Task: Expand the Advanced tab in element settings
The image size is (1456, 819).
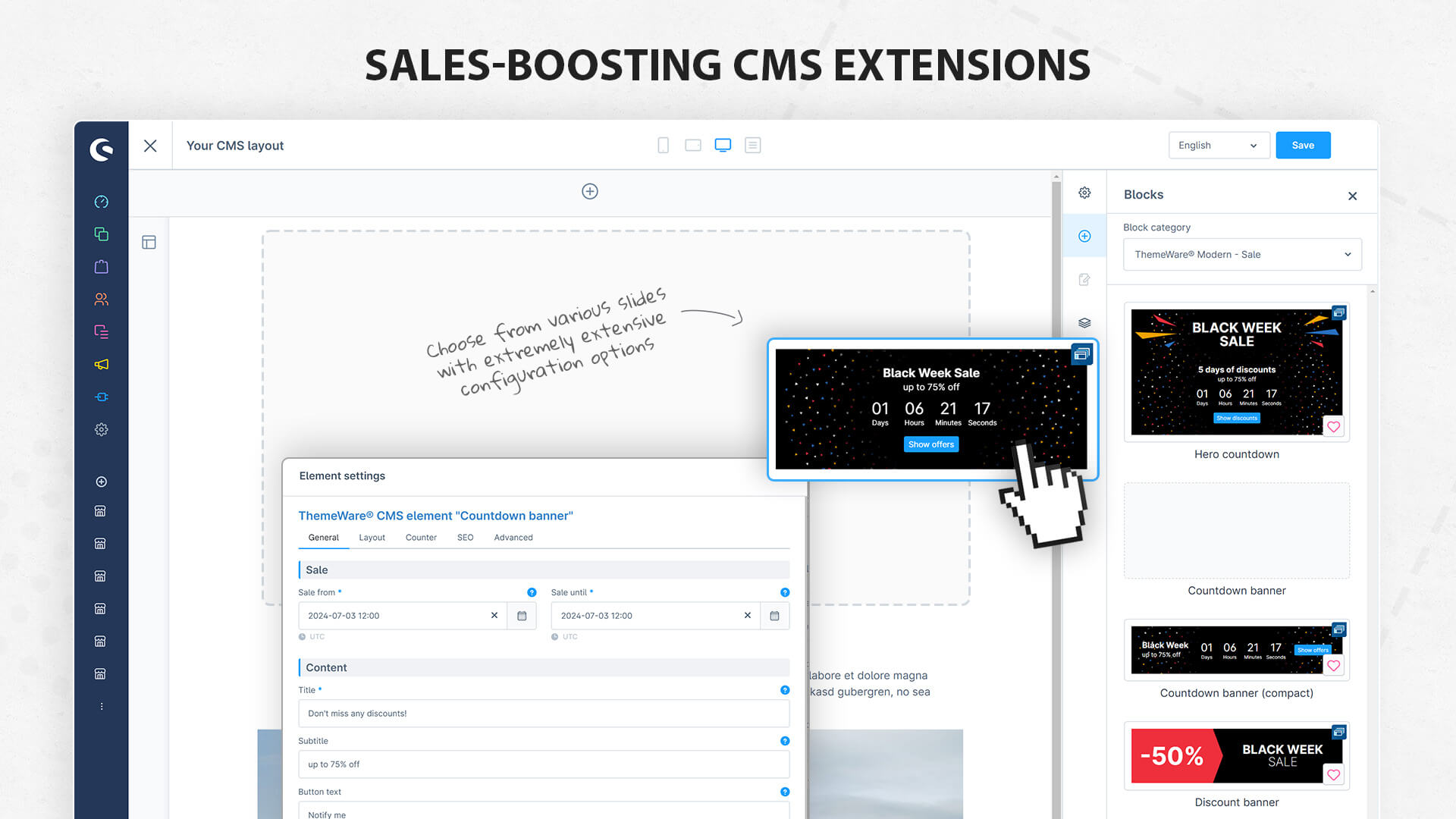Action: tap(513, 537)
